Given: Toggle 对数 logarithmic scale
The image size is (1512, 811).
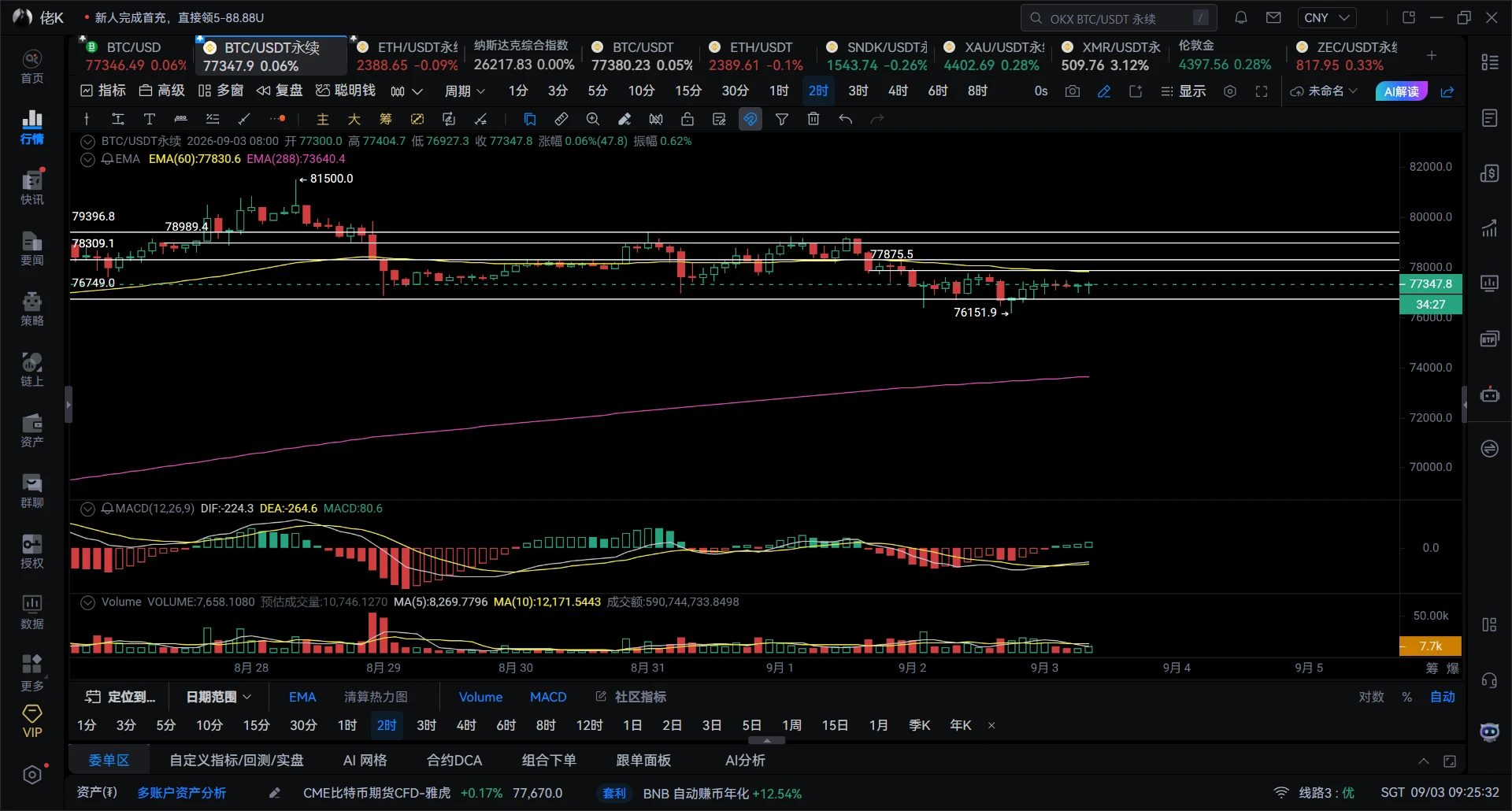Looking at the screenshot, I should (x=1371, y=697).
